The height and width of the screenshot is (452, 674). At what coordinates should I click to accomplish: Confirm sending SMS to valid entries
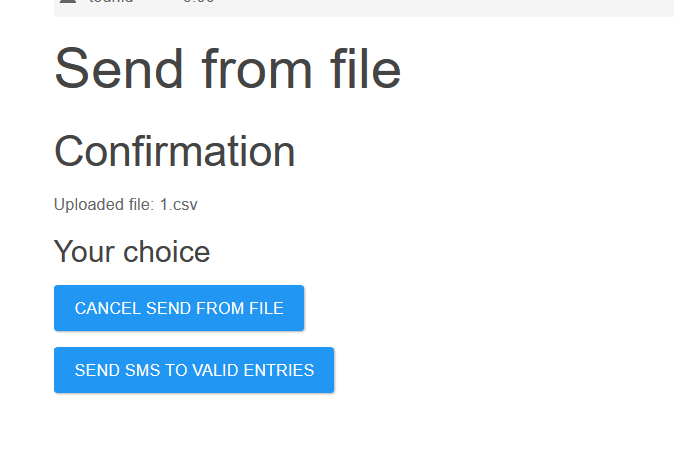pos(194,370)
